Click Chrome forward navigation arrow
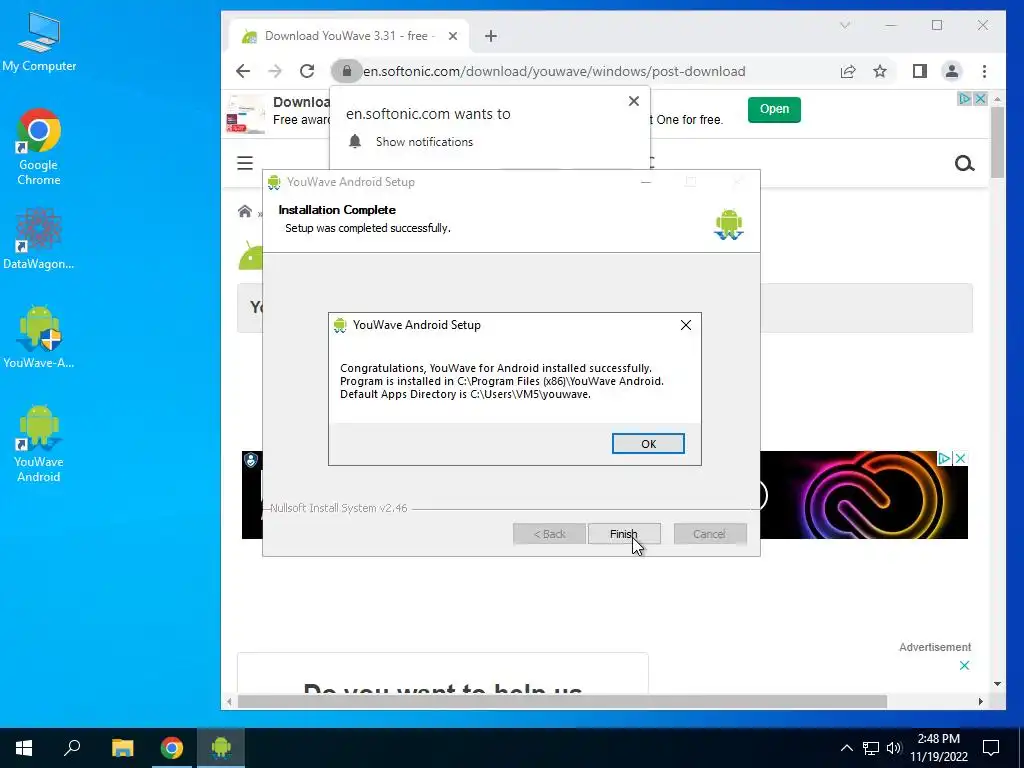1024x768 pixels. pyautogui.click(x=275, y=71)
